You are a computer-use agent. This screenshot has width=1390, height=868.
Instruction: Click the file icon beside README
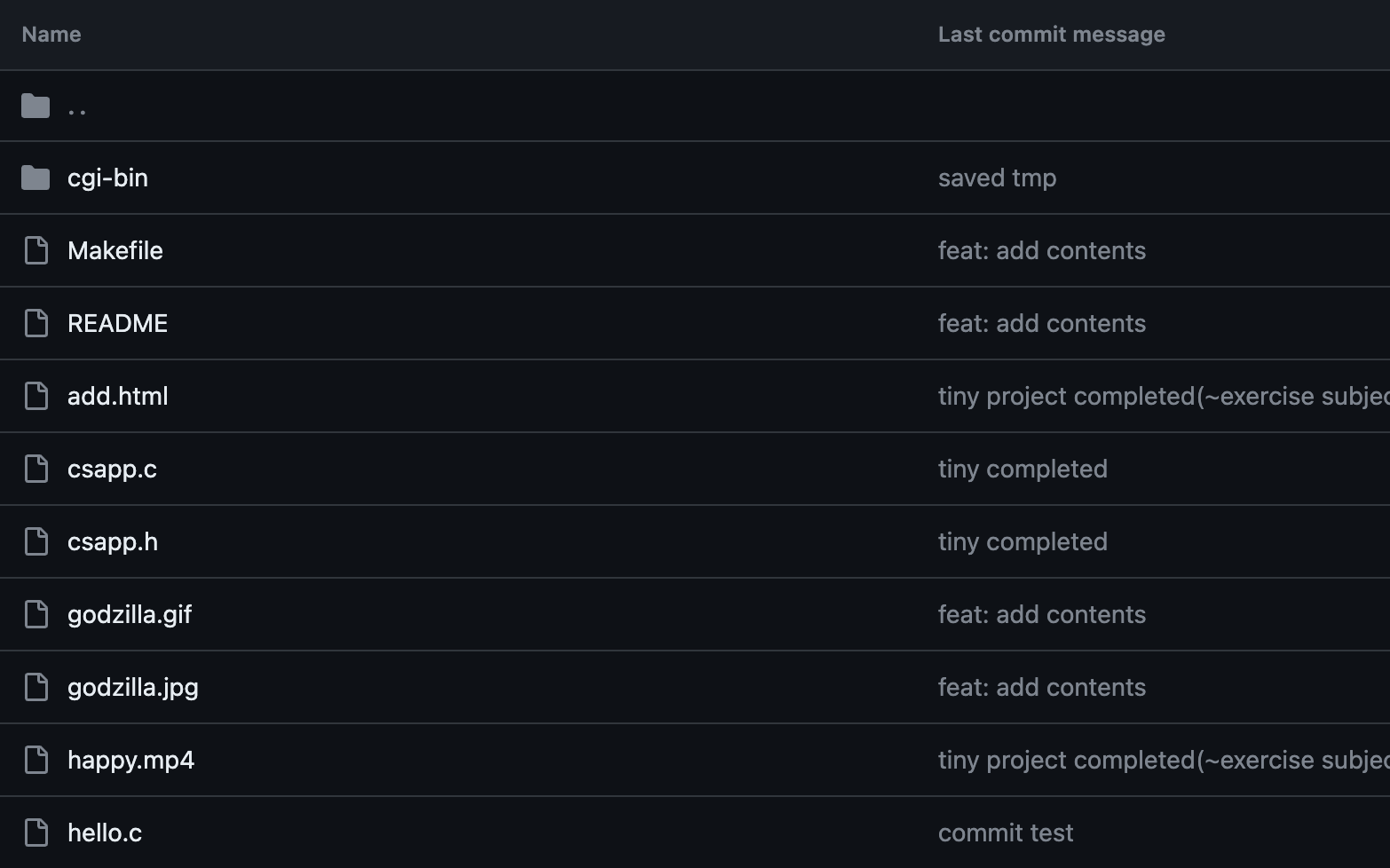[36, 323]
